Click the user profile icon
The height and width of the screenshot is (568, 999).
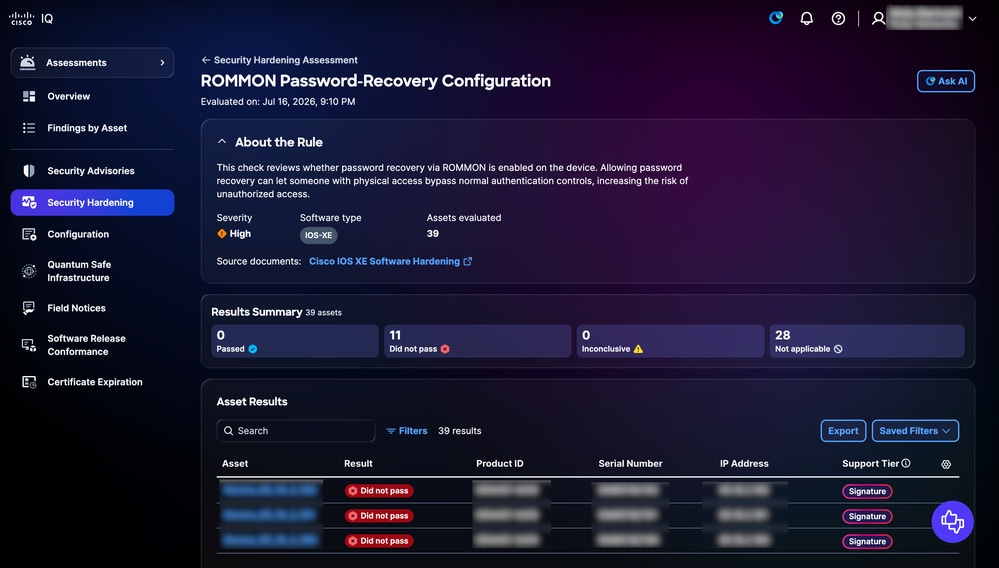(879, 18)
